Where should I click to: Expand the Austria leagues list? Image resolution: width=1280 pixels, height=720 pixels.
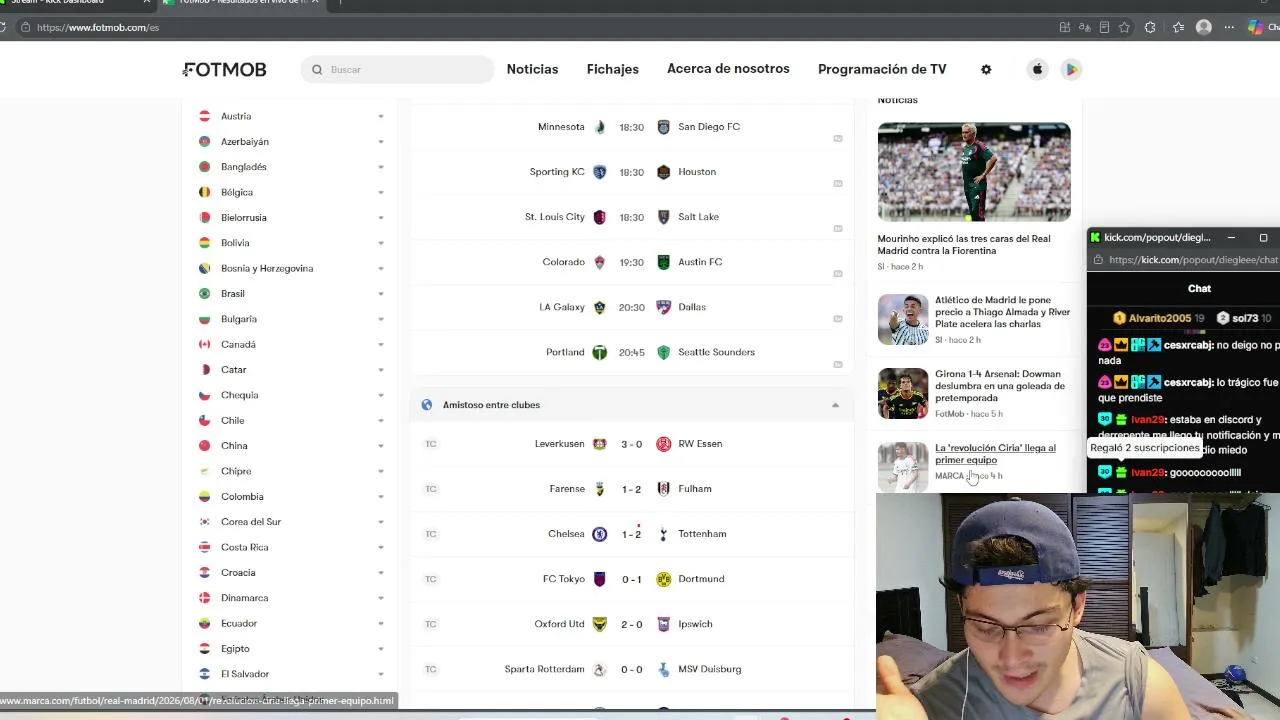(381, 117)
